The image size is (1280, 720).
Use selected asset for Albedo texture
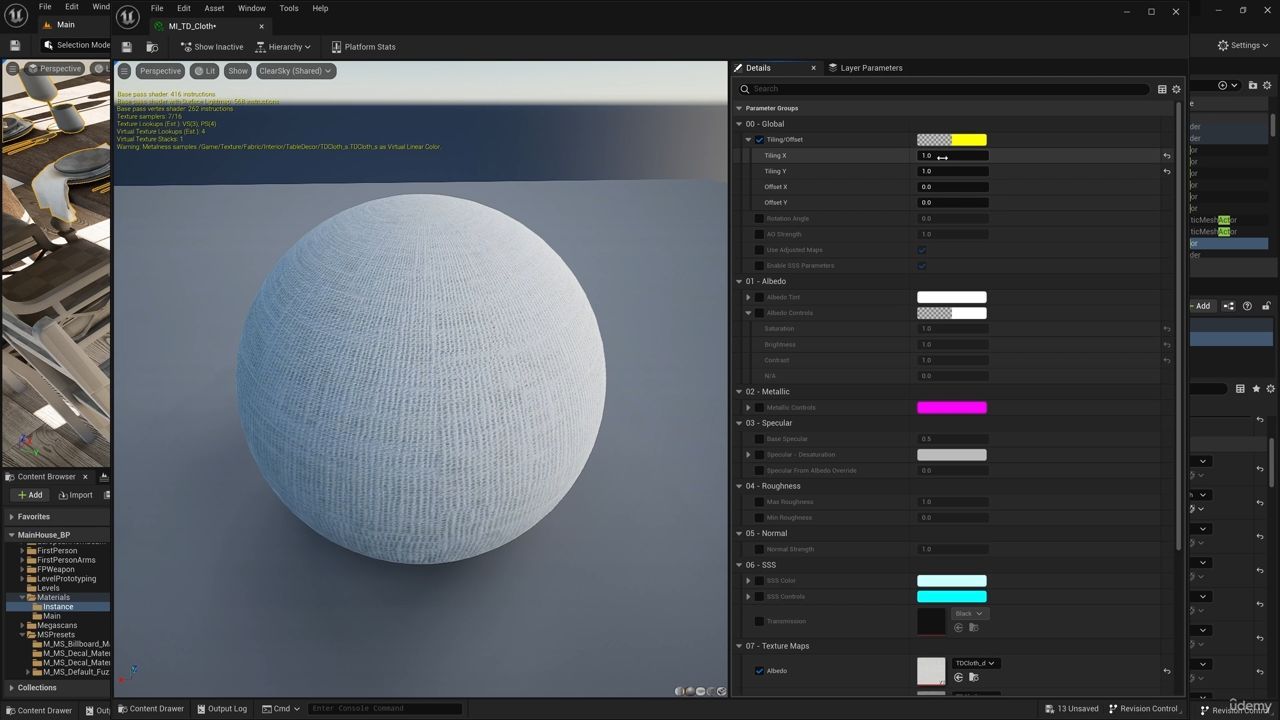tap(958, 678)
